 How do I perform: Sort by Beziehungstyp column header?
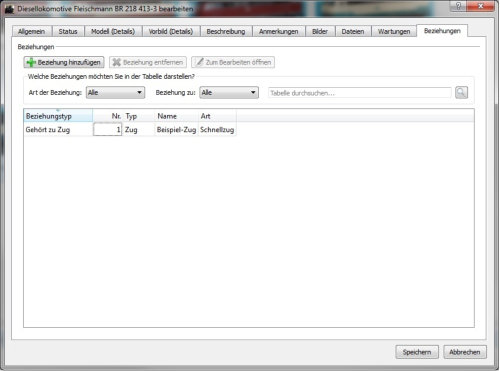58,116
